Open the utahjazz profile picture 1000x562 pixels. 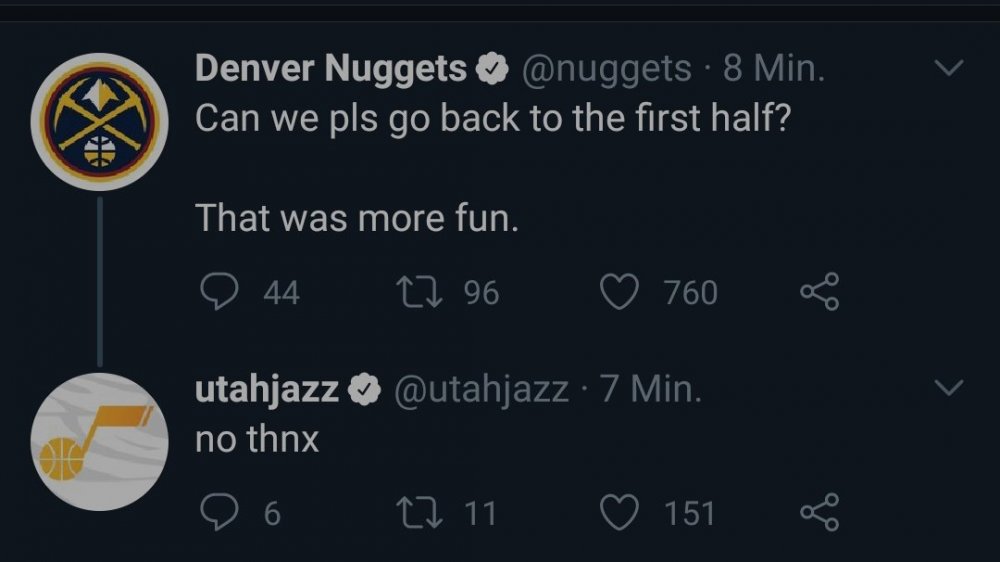tap(99, 442)
